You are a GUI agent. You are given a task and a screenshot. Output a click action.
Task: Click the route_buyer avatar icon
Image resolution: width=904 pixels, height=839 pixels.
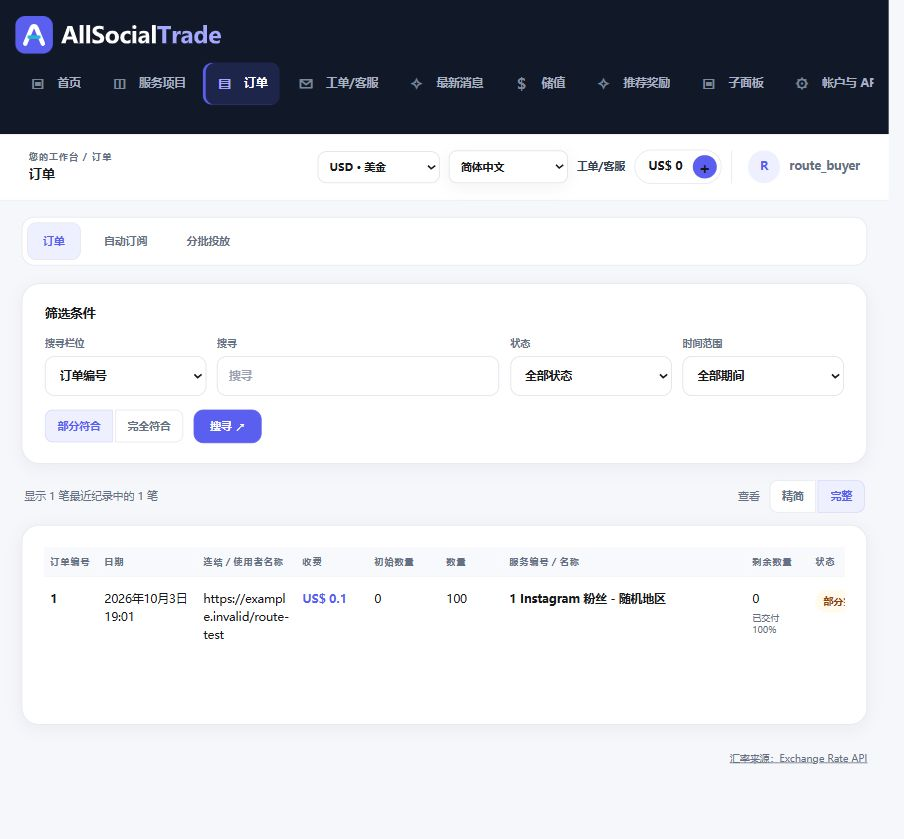pyautogui.click(x=764, y=167)
